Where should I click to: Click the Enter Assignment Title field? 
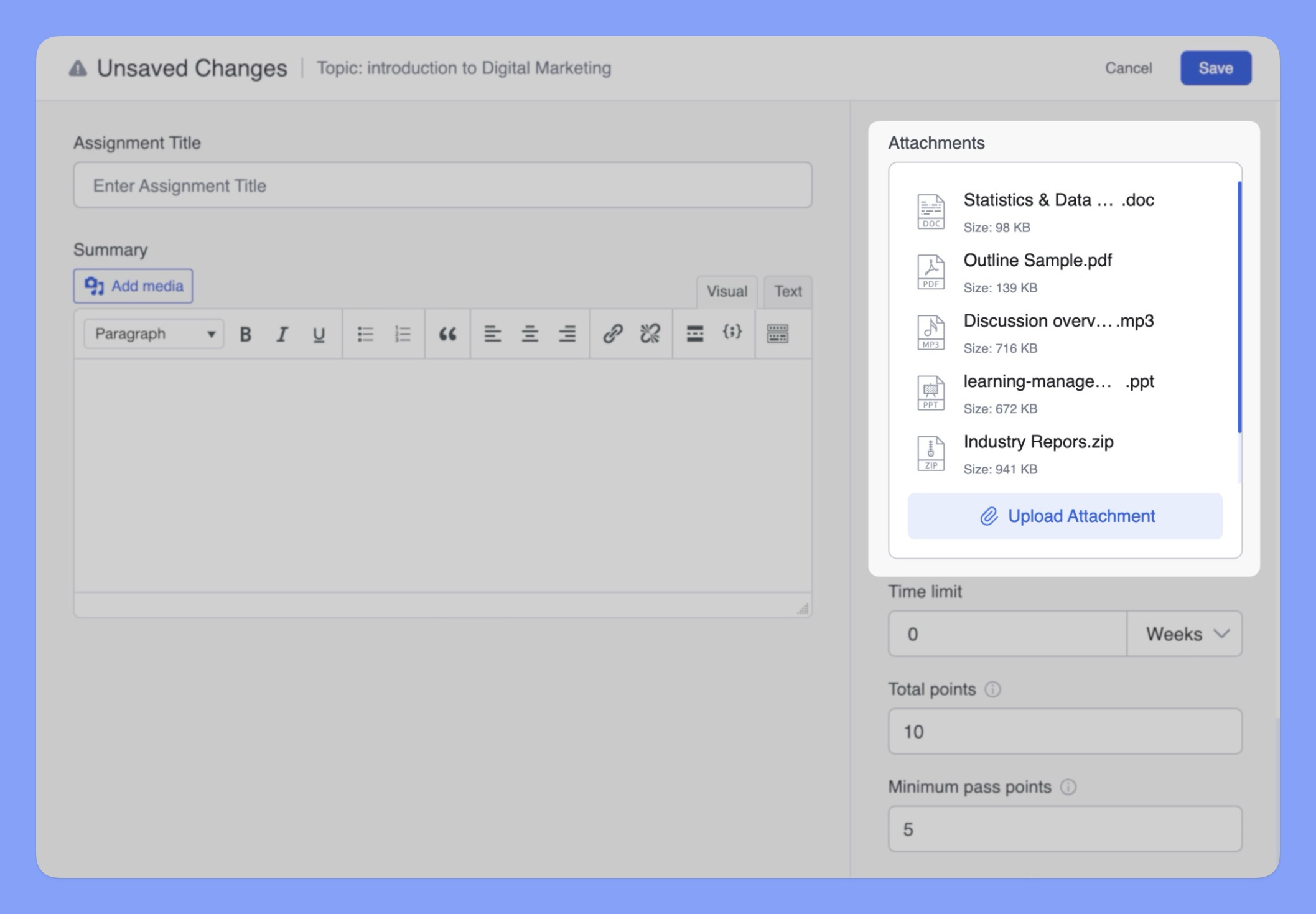442,185
